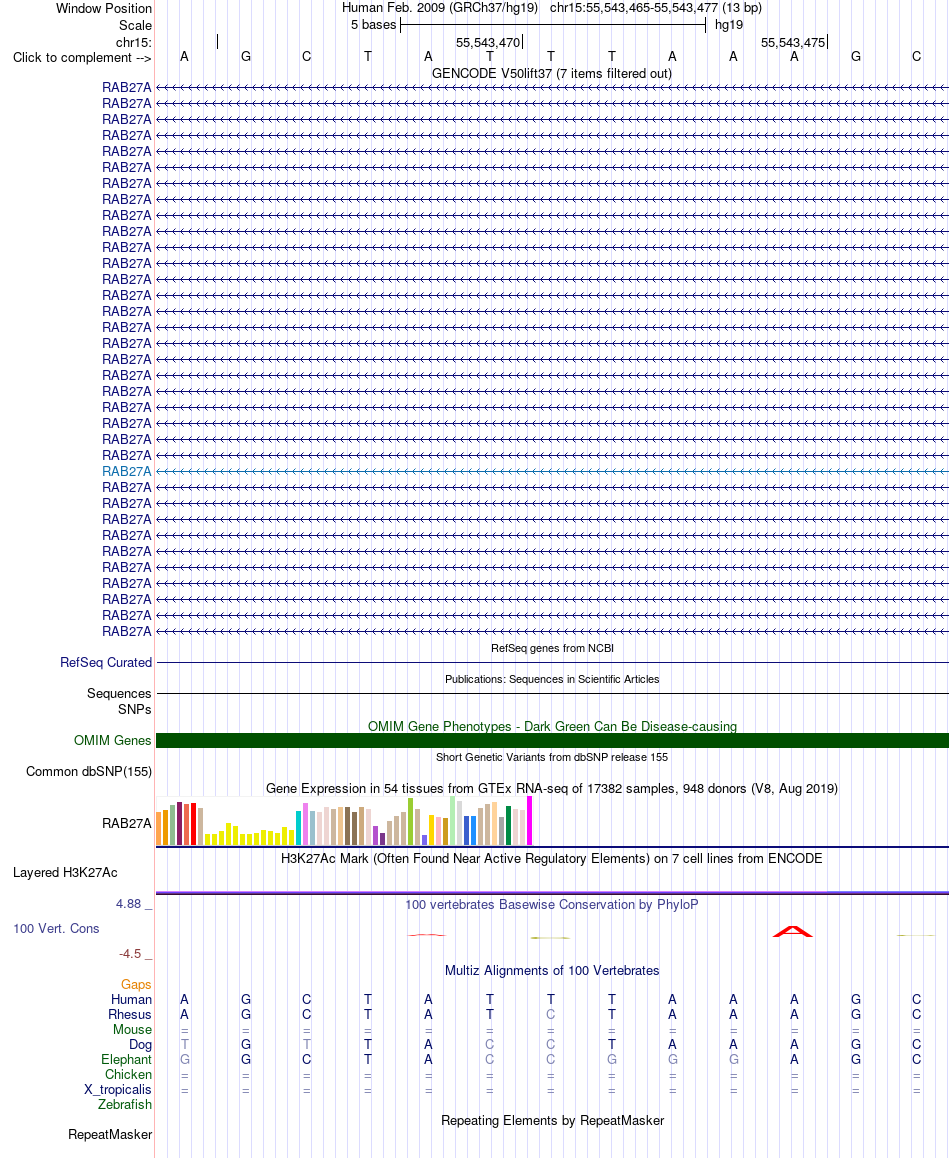950x1158 pixels.
Task: Click the 'Click to complement -->' label
Action: pos(82,58)
